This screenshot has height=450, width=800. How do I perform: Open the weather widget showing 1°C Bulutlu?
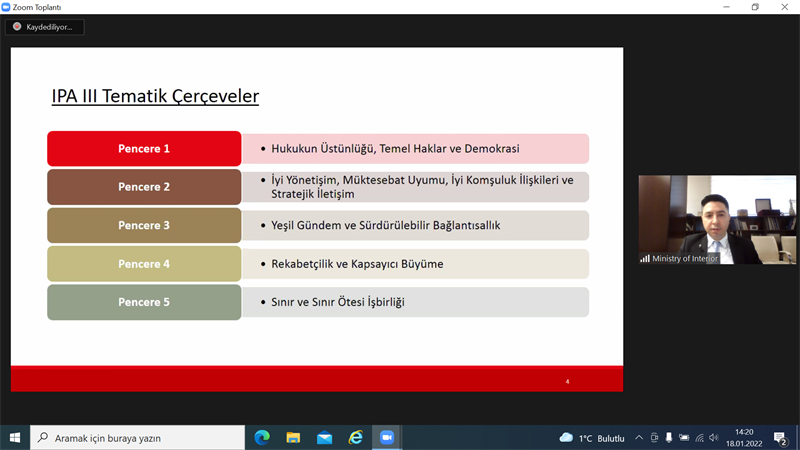(x=592, y=438)
